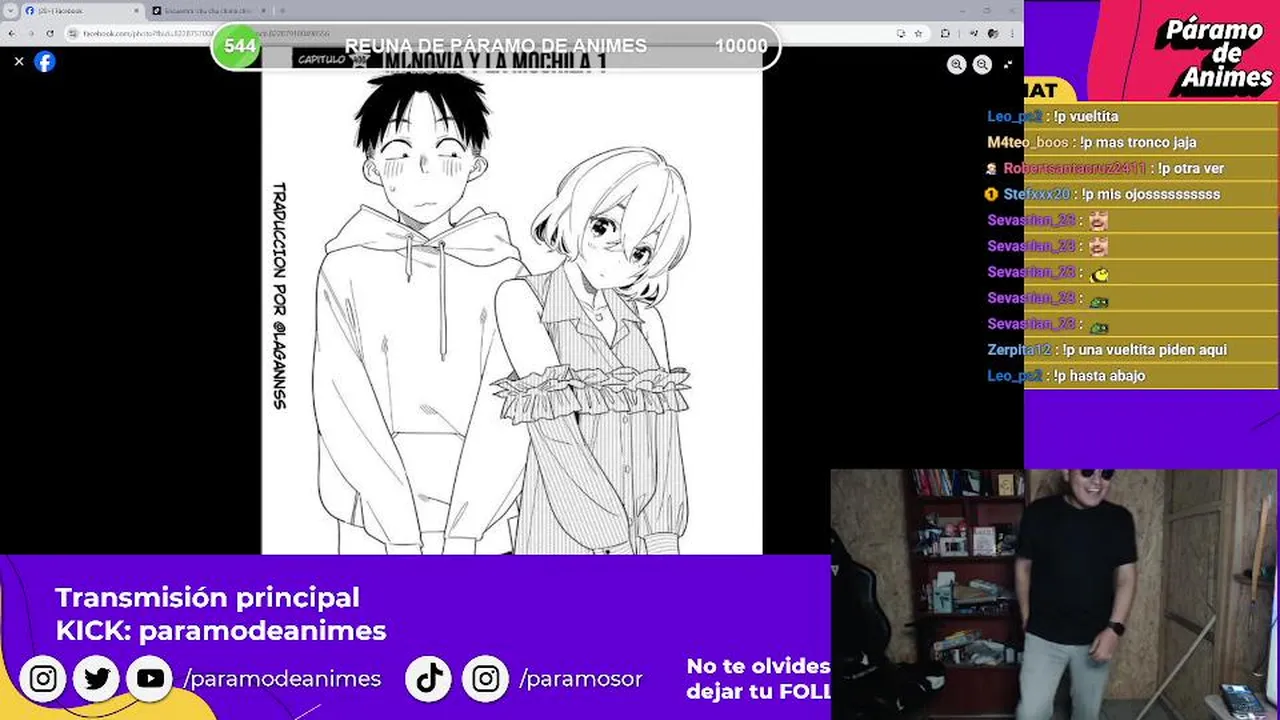Screen dimensions: 1280x720
Task: Click the manga page image
Action: 512,300
